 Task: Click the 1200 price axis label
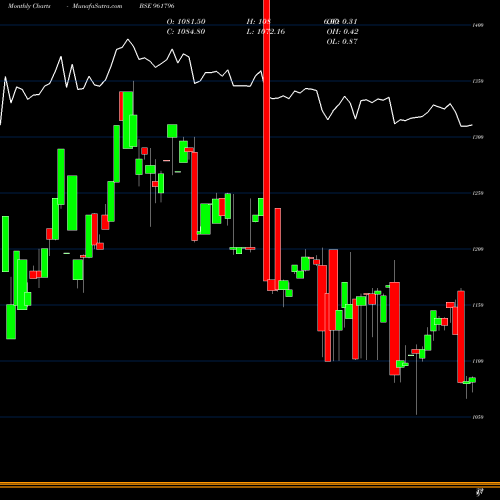pos(478,249)
